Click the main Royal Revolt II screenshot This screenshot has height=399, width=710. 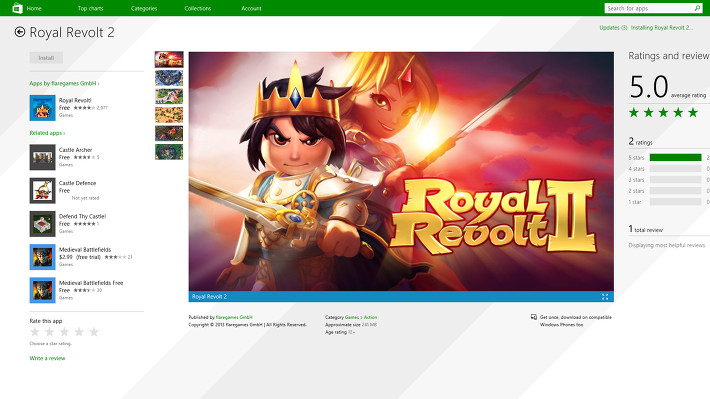(x=401, y=171)
